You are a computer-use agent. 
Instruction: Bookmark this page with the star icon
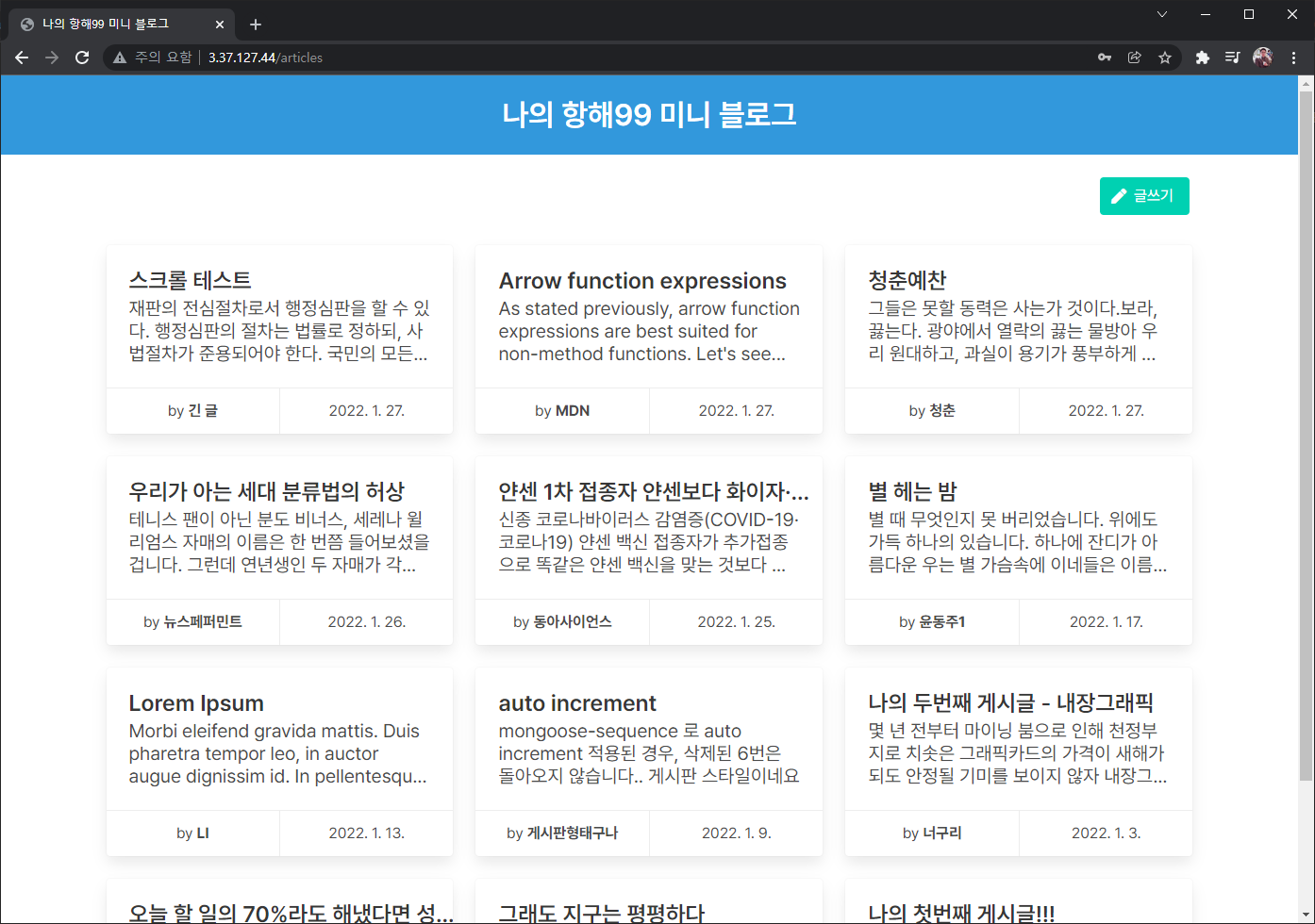pyautogui.click(x=1165, y=58)
